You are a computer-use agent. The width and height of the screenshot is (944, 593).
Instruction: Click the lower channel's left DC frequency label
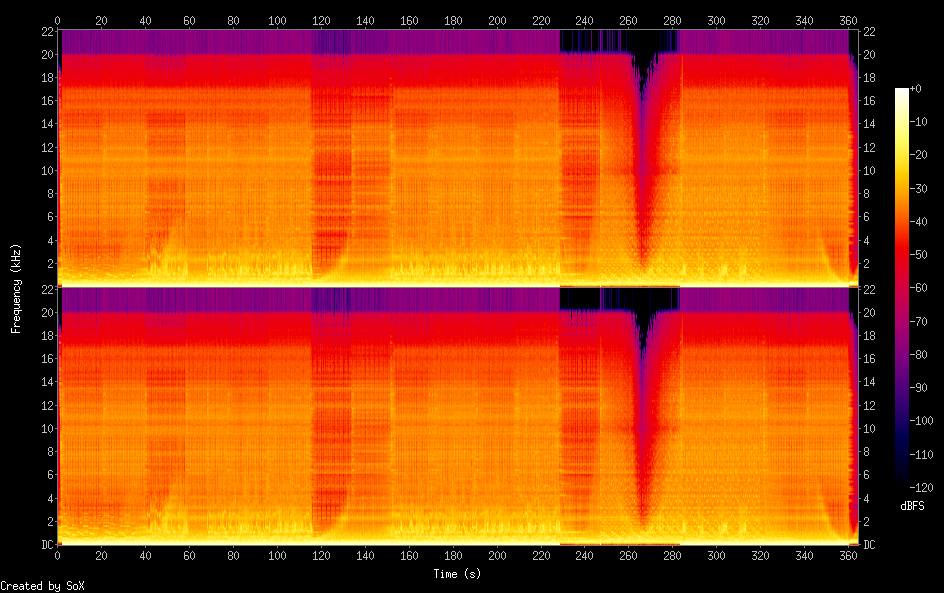click(46, 545)
